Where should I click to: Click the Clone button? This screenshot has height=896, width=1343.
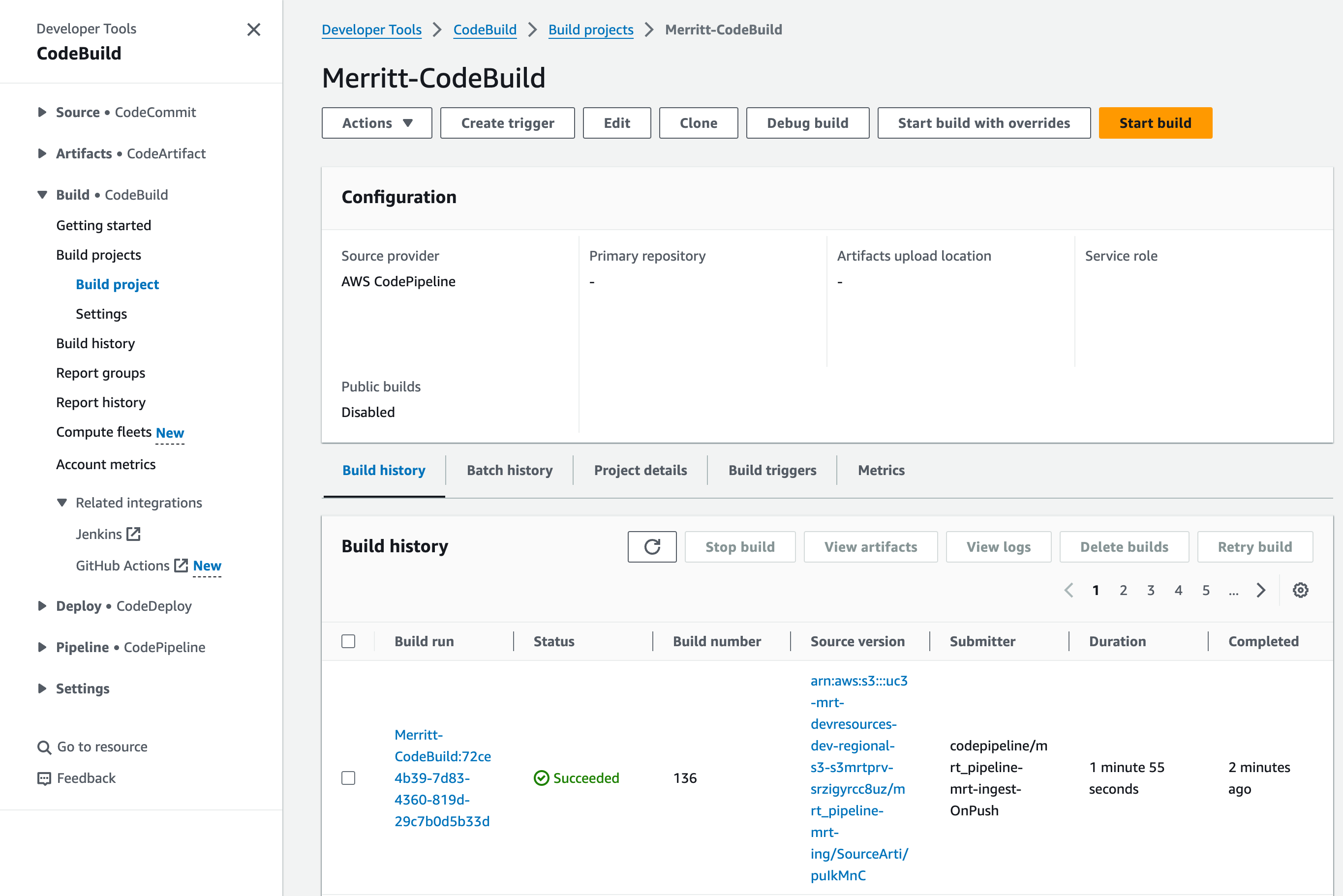coord(699,123)
